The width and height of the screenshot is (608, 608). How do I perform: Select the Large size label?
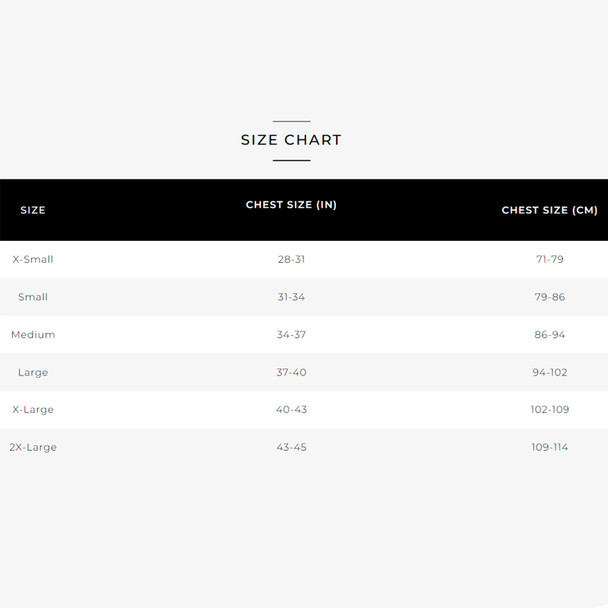pos(33,373)
